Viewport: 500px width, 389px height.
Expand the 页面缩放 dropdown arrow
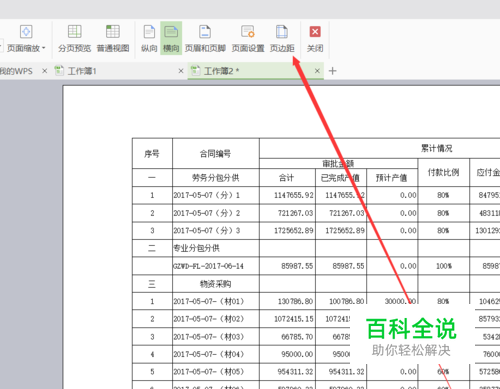[x=44, y=48]
